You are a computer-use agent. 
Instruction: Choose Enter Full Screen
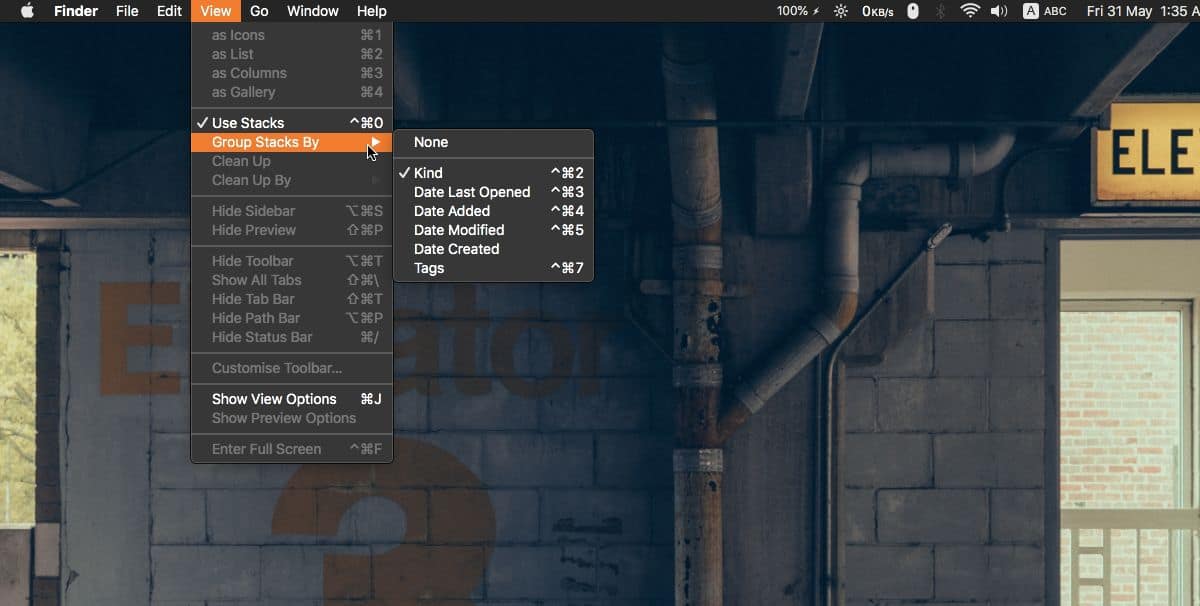pyautogui.click(x=292, y=449)
